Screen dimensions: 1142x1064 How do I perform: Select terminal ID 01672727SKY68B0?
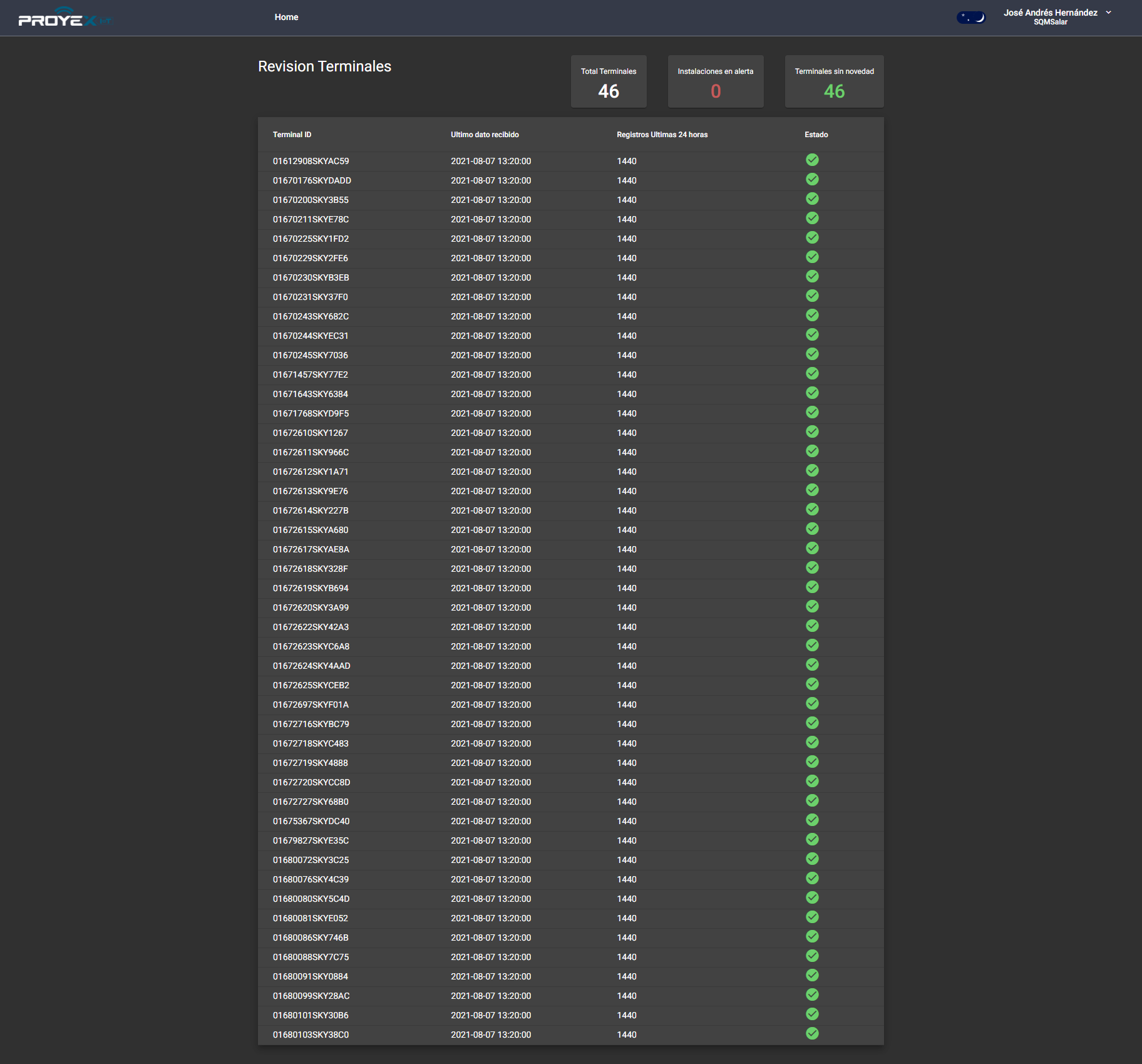pyautogui.click(x=311, y=802)
